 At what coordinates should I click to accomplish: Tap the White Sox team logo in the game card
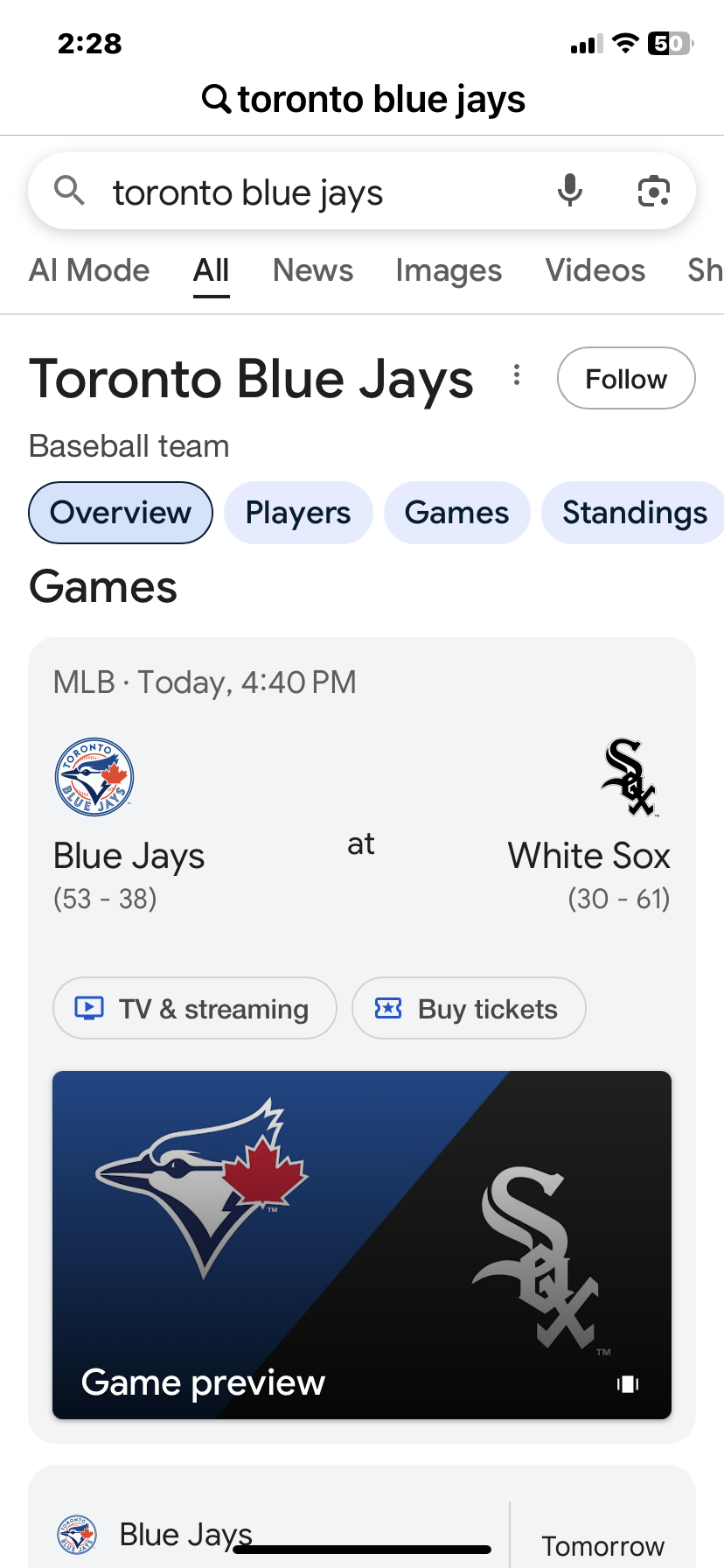[x=629, y=777]
